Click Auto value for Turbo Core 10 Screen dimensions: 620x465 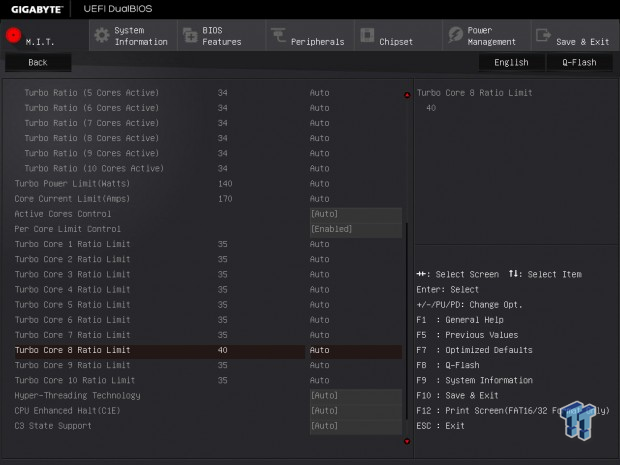click(x=319, y=380)
